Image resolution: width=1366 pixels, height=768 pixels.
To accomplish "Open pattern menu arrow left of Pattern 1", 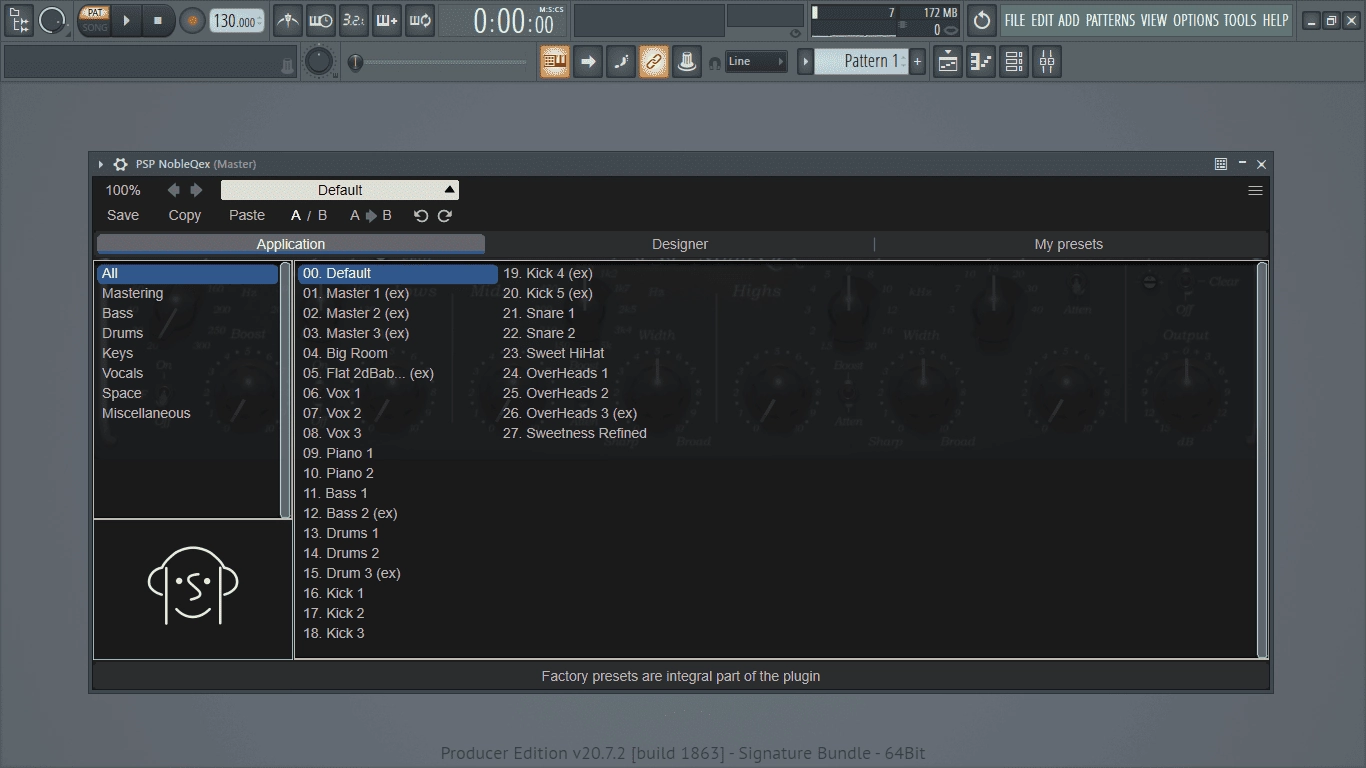I will click(x=805, y=62).
